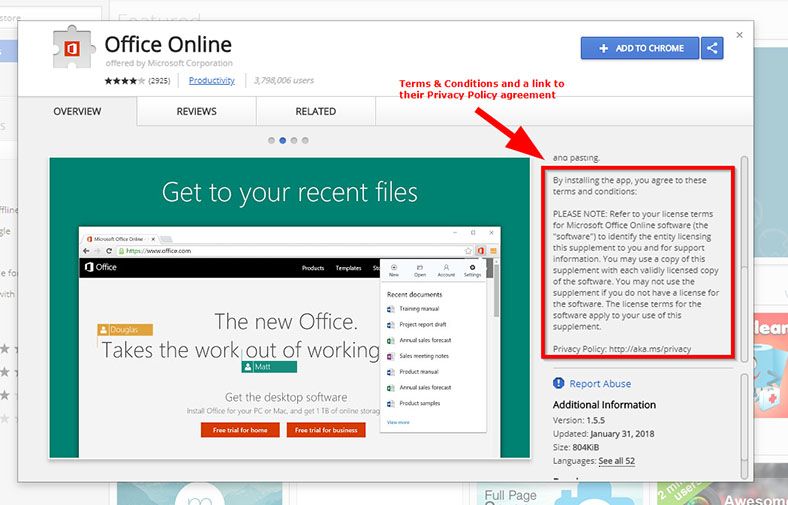
Task: Click the Office extension icon in pictured toolbar
Action: [481, 250]
